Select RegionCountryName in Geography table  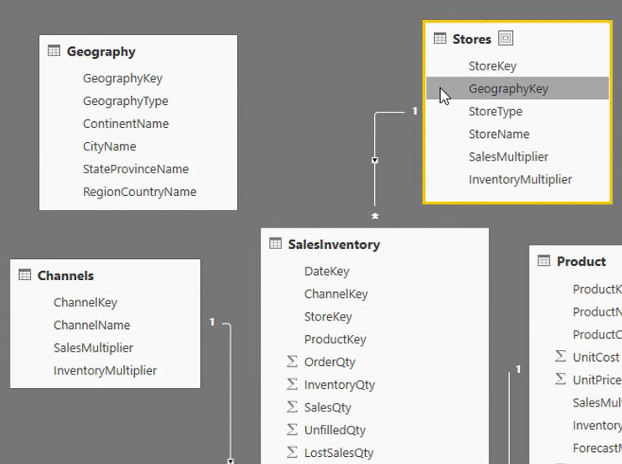[138, 192]
